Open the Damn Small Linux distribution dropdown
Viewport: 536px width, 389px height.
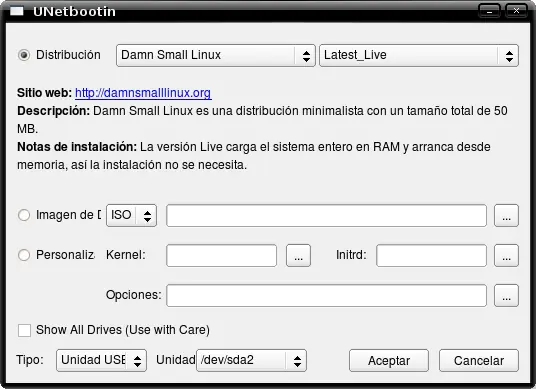point(216,55)
